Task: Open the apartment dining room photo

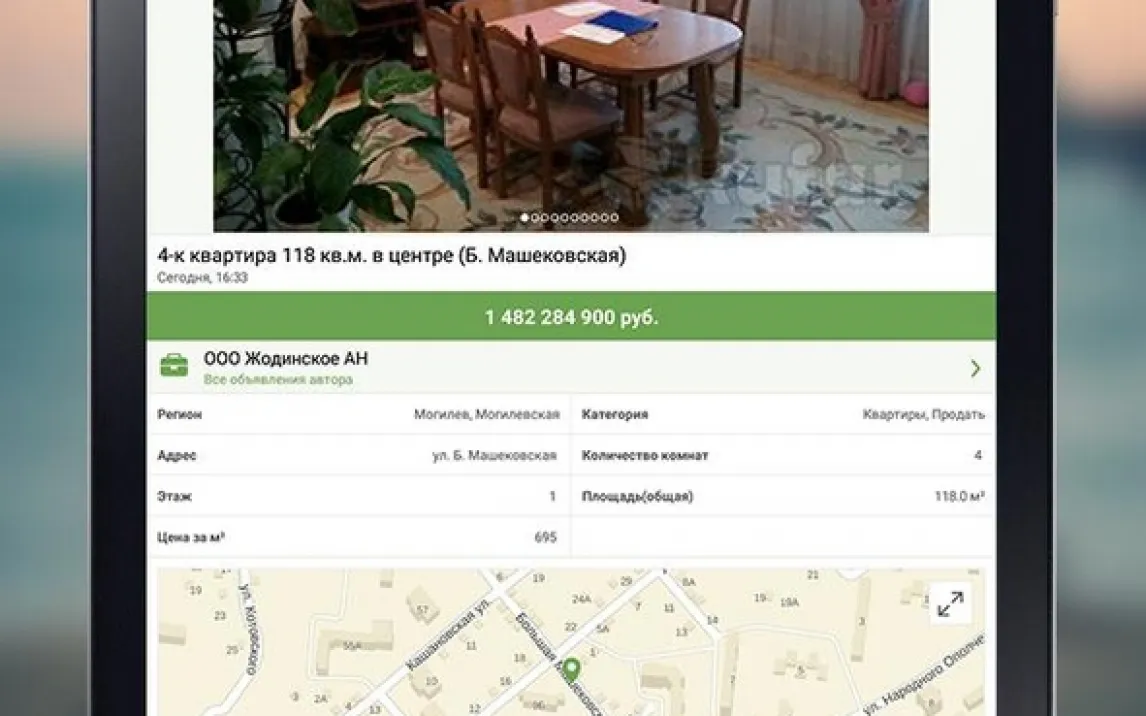Action: pos(571,115)
